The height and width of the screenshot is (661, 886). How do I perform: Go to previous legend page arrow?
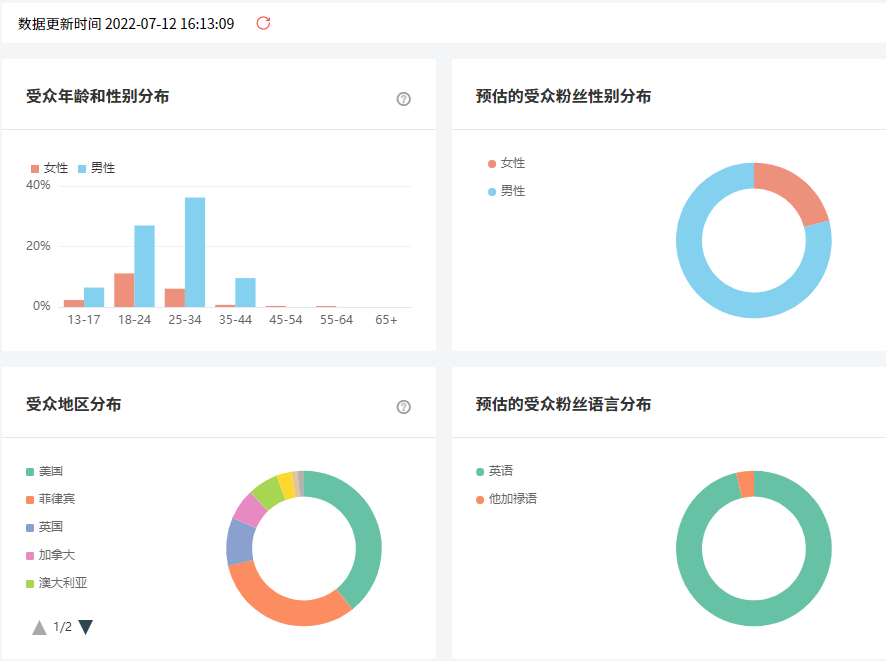(x=40, y=627)
